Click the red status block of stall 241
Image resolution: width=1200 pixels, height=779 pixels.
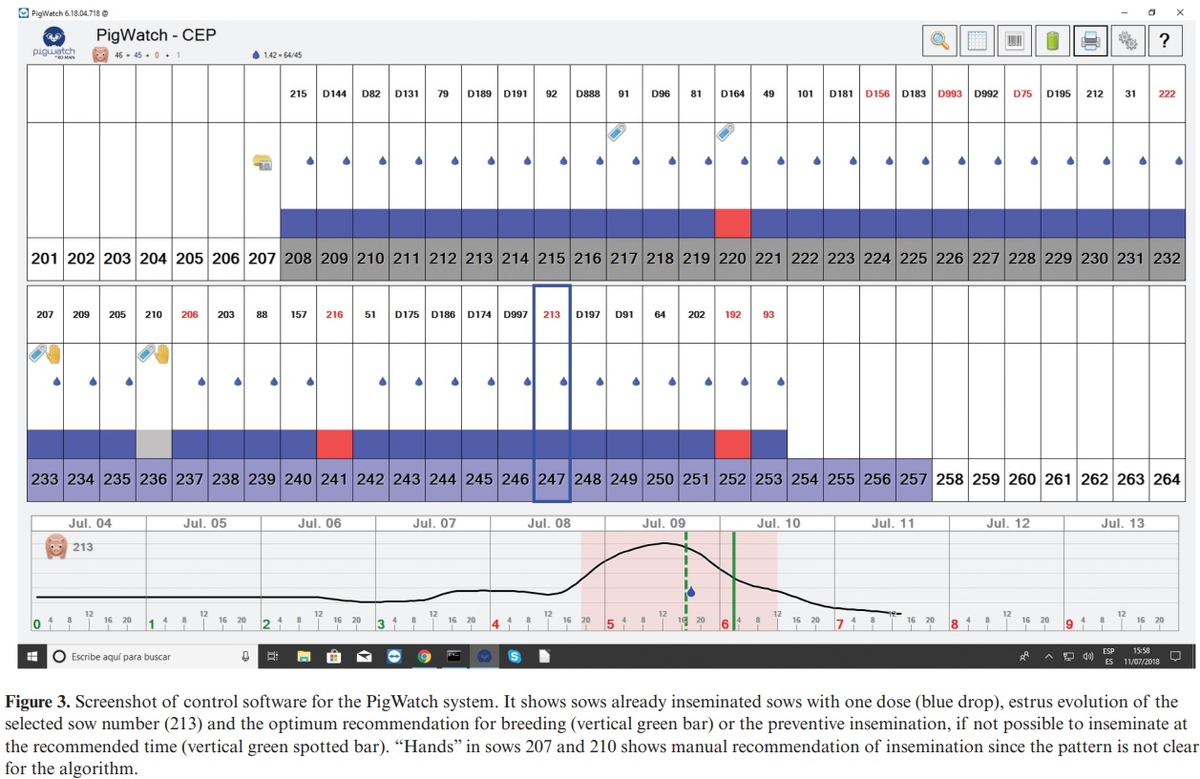[334, 444]
